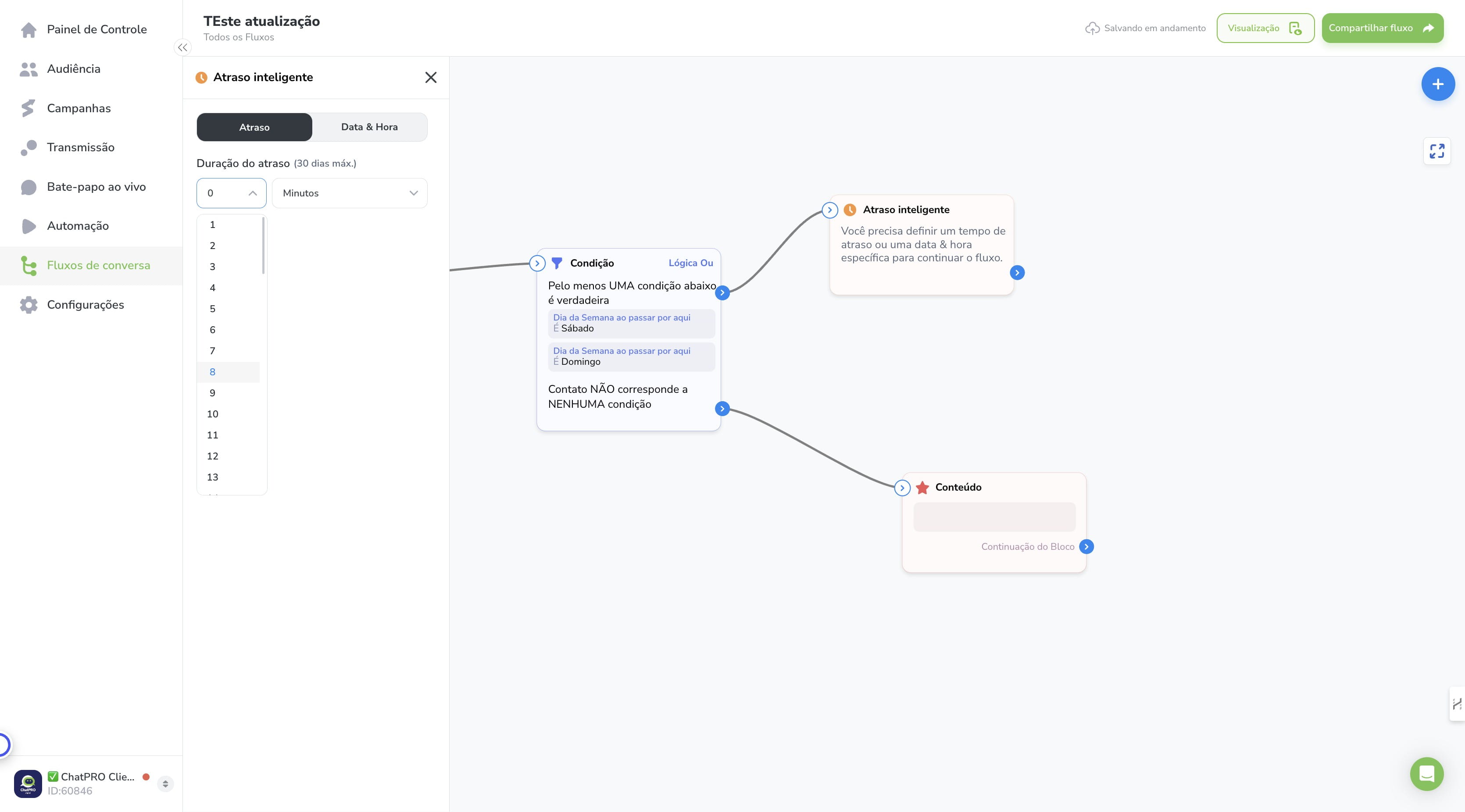Switch to Data & Hora mode
Screen dimensions: 1465x812
(369, 127)
